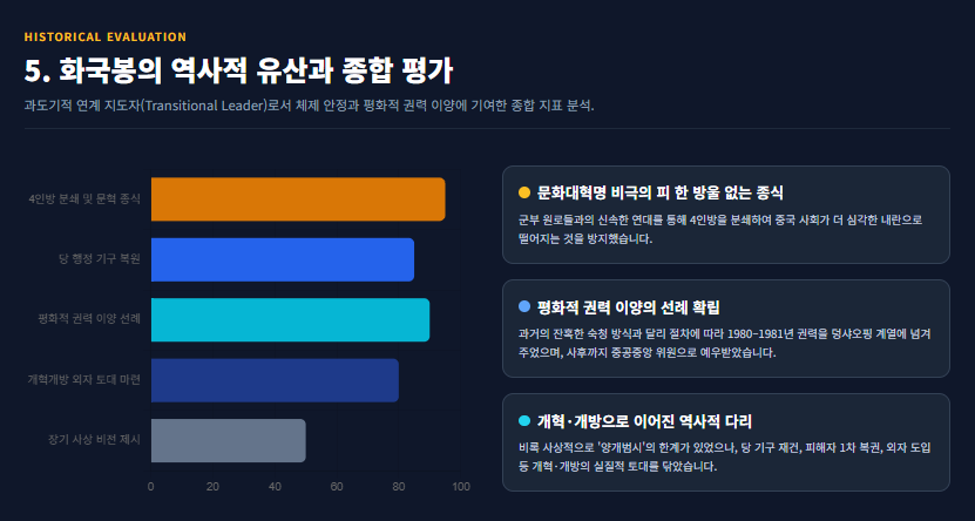The height and width of the screenshot is (521, 975).
Task: Click the blue dot beside 평화적 권력 이양의 선례 확립
Action: click(x=524, y=307)
